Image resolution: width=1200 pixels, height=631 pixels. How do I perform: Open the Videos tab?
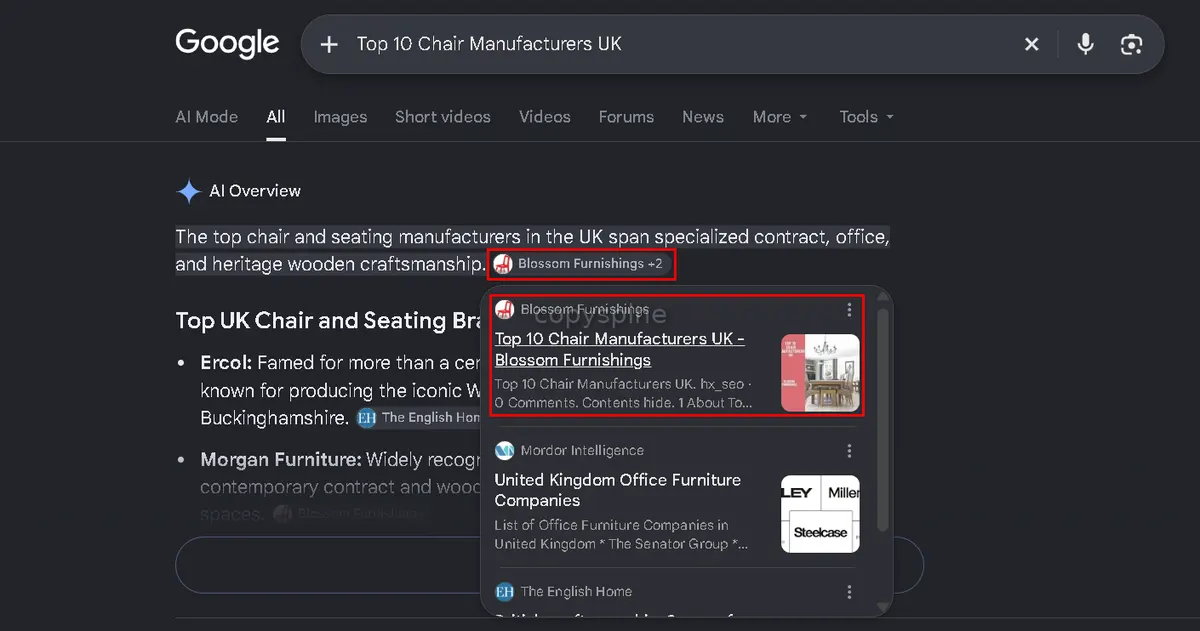(545, 117)
